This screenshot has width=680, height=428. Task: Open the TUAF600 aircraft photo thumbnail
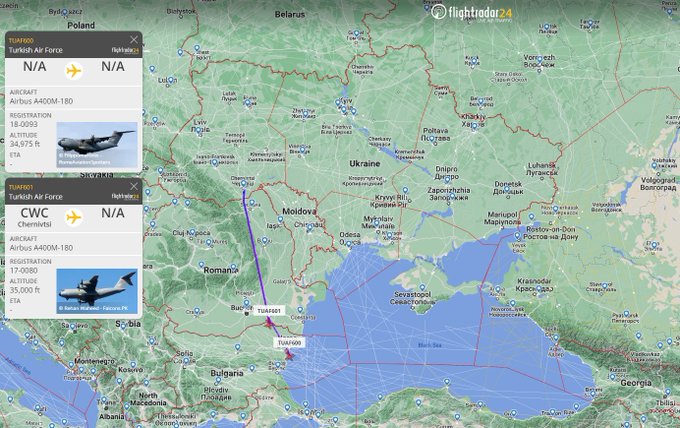[x=97, y=144]
